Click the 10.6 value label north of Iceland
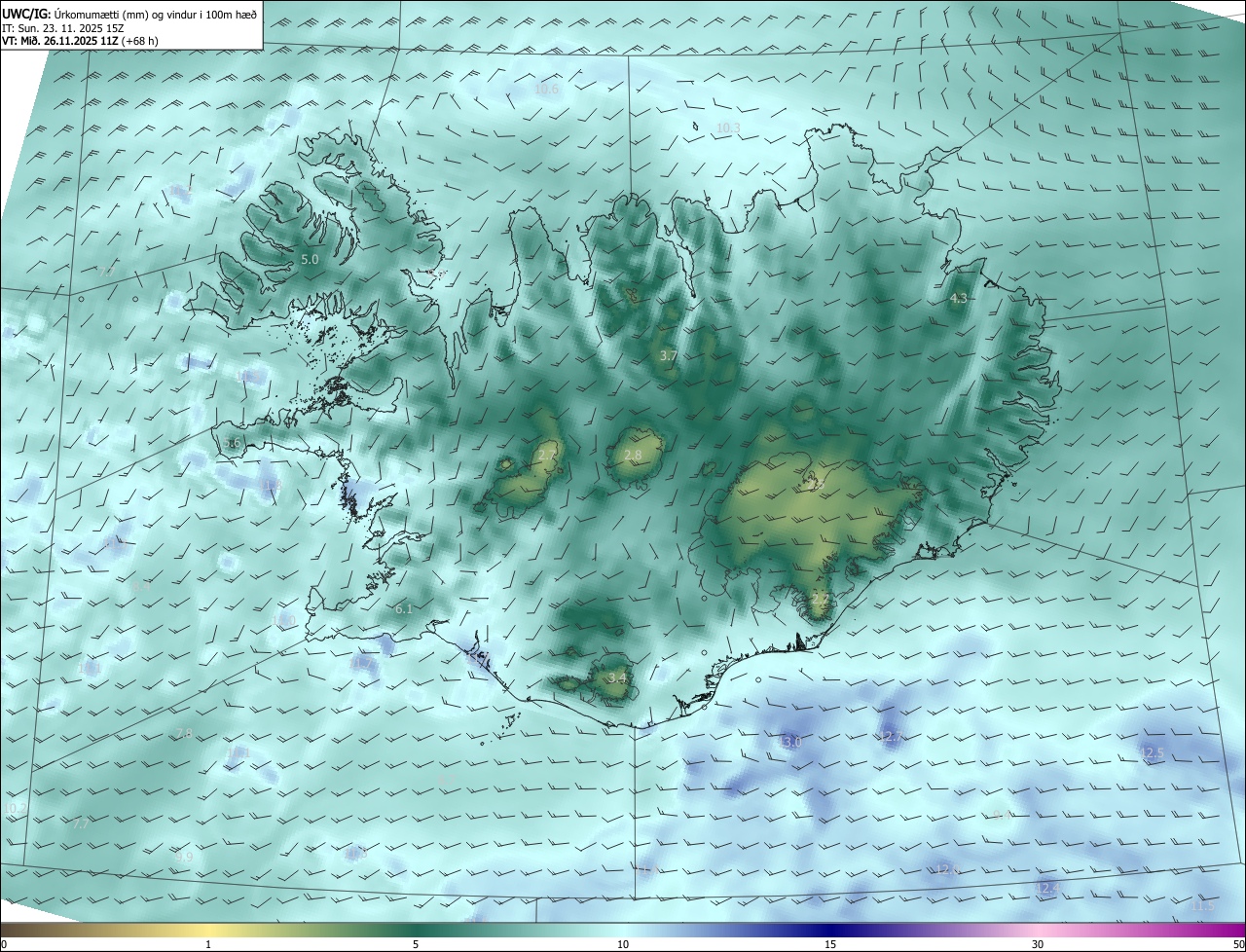This screenshot has height=952, width=1246. 547,90
